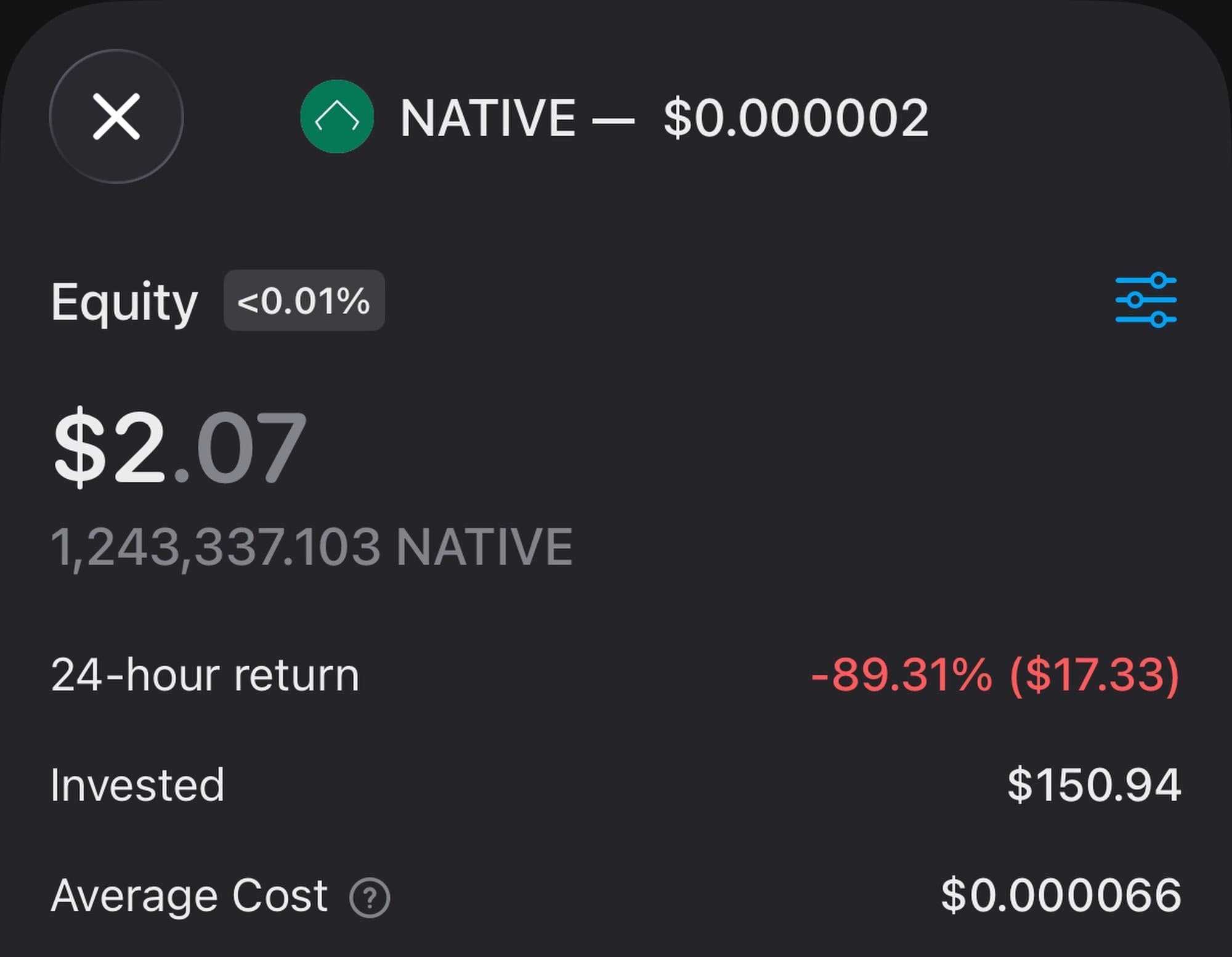Close the NATIVE position details sheet
This screenshot has height=957, width=1232.
tap(116, 116)
